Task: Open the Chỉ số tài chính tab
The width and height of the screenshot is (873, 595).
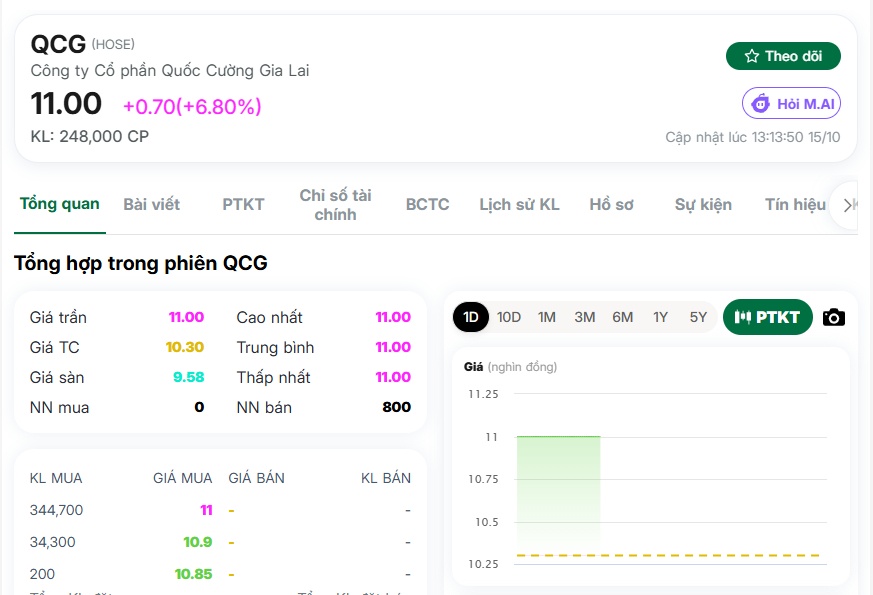Action: [x=335, y=205]
